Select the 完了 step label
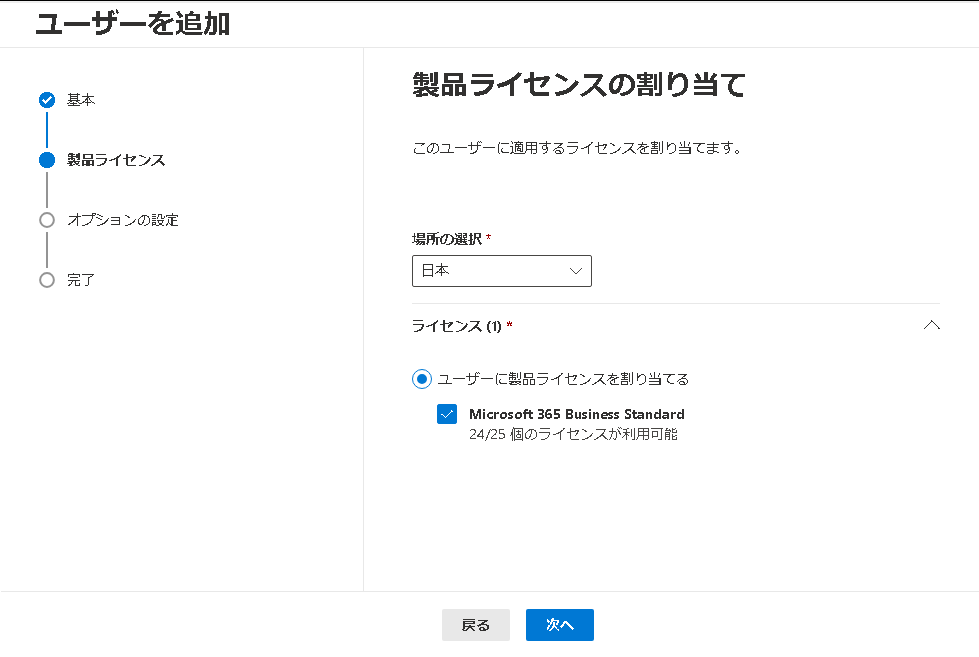This screenshot has width=979, height=657. (81, 280)
